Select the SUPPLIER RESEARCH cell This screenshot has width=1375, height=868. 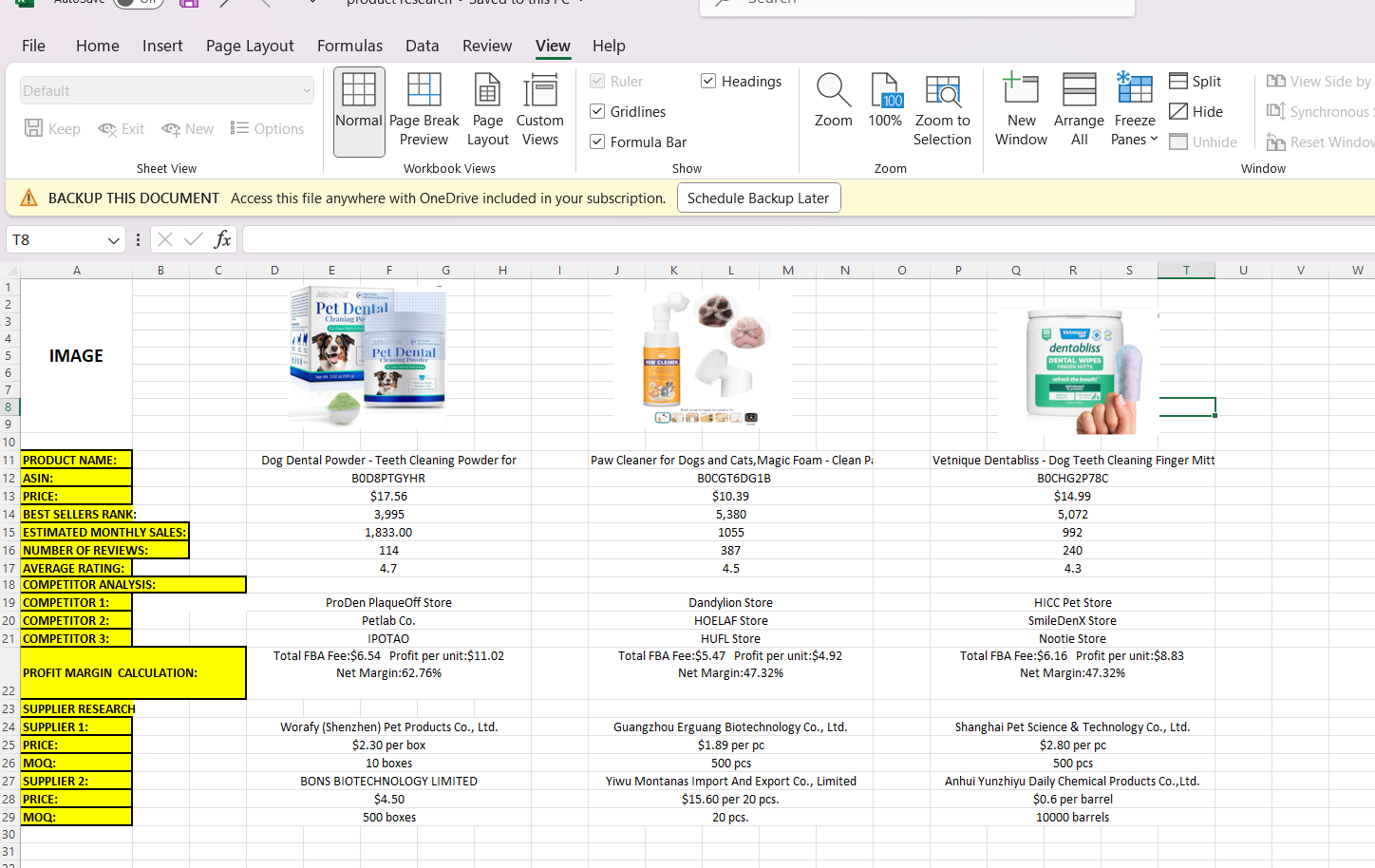pos(79,709)
